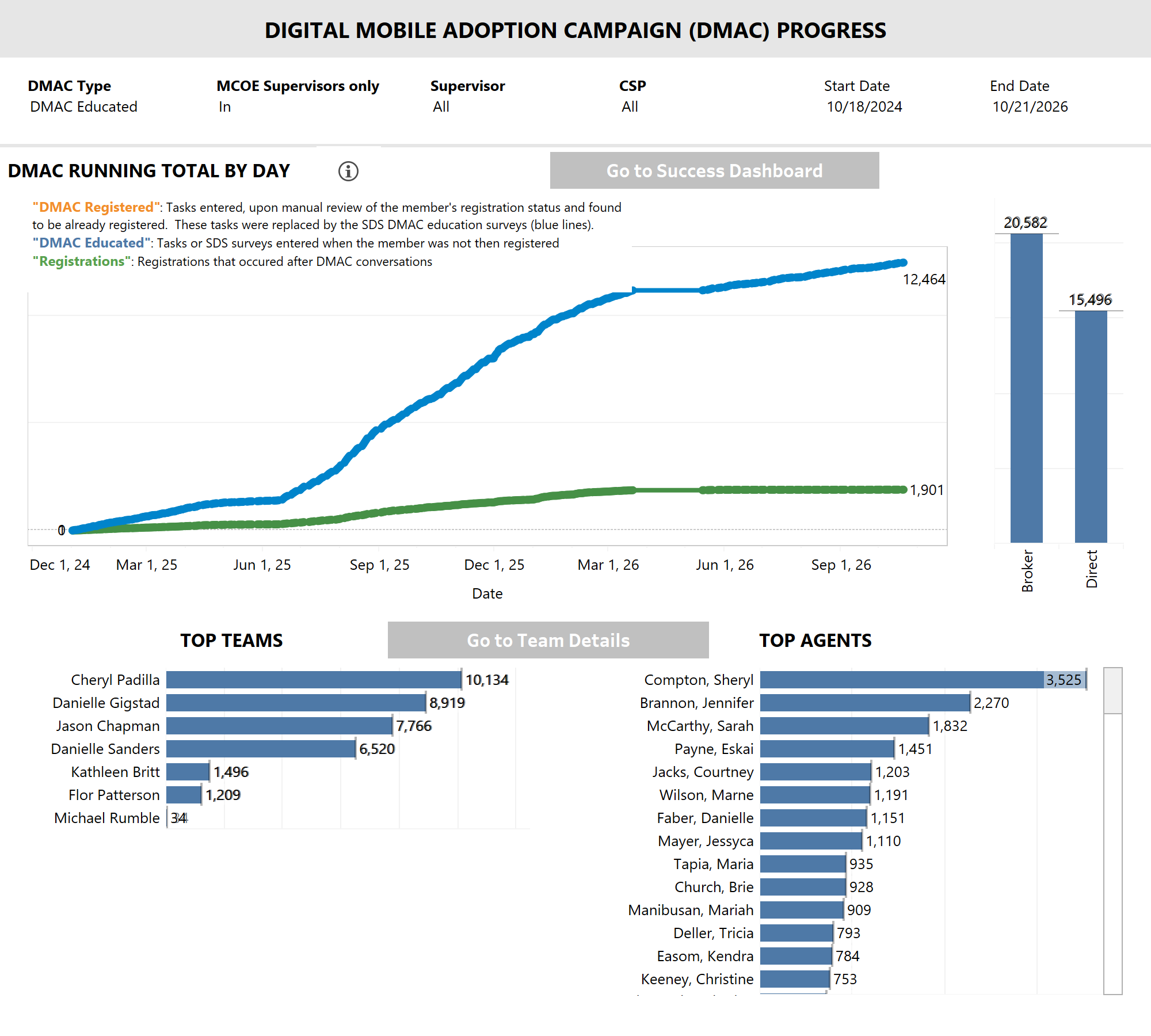The image size is (1151, 1036).
Task: Edit the Start Date 10/18/2024 field
Action: (864, 107)
